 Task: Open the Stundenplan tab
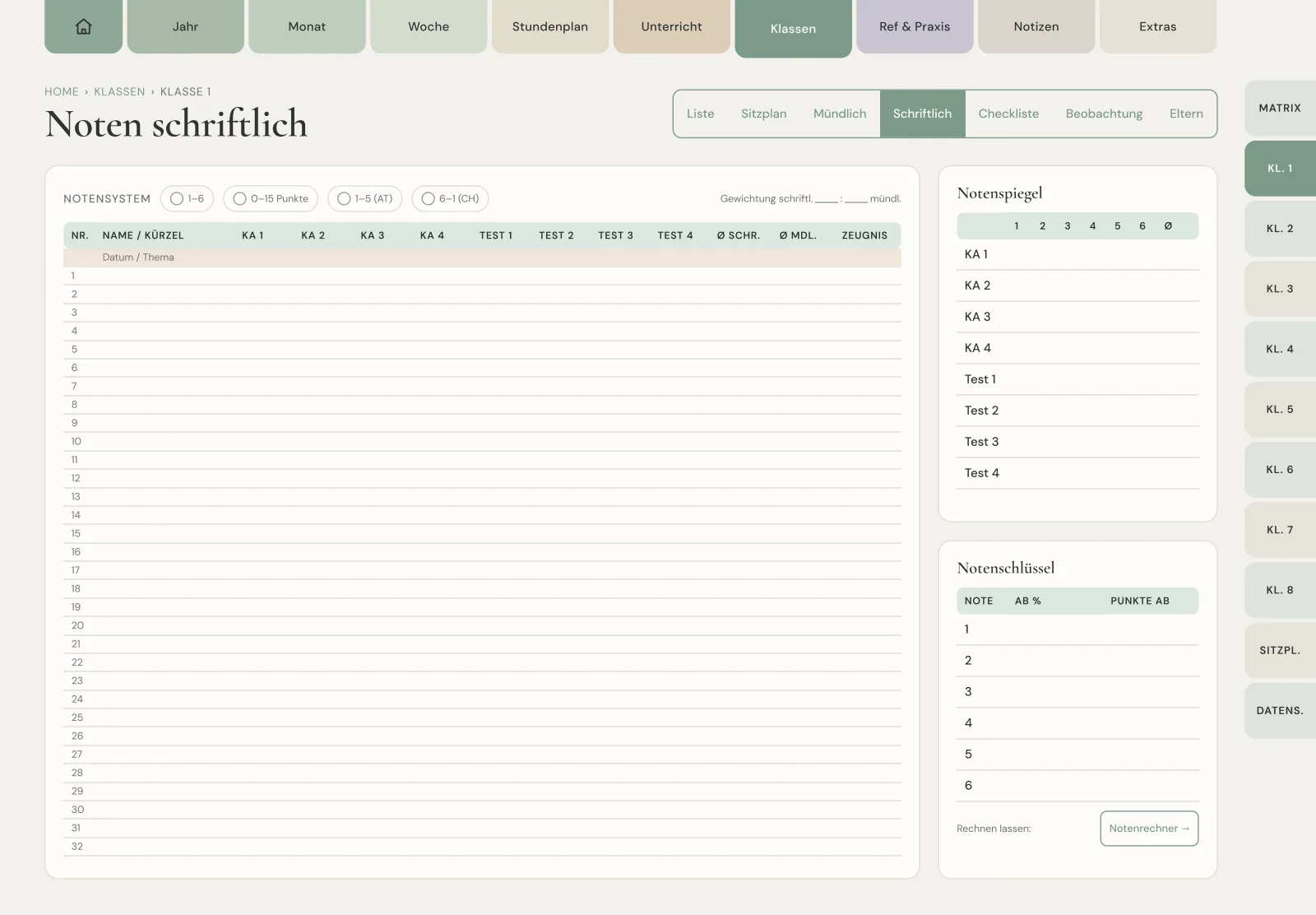coord(550,26)
